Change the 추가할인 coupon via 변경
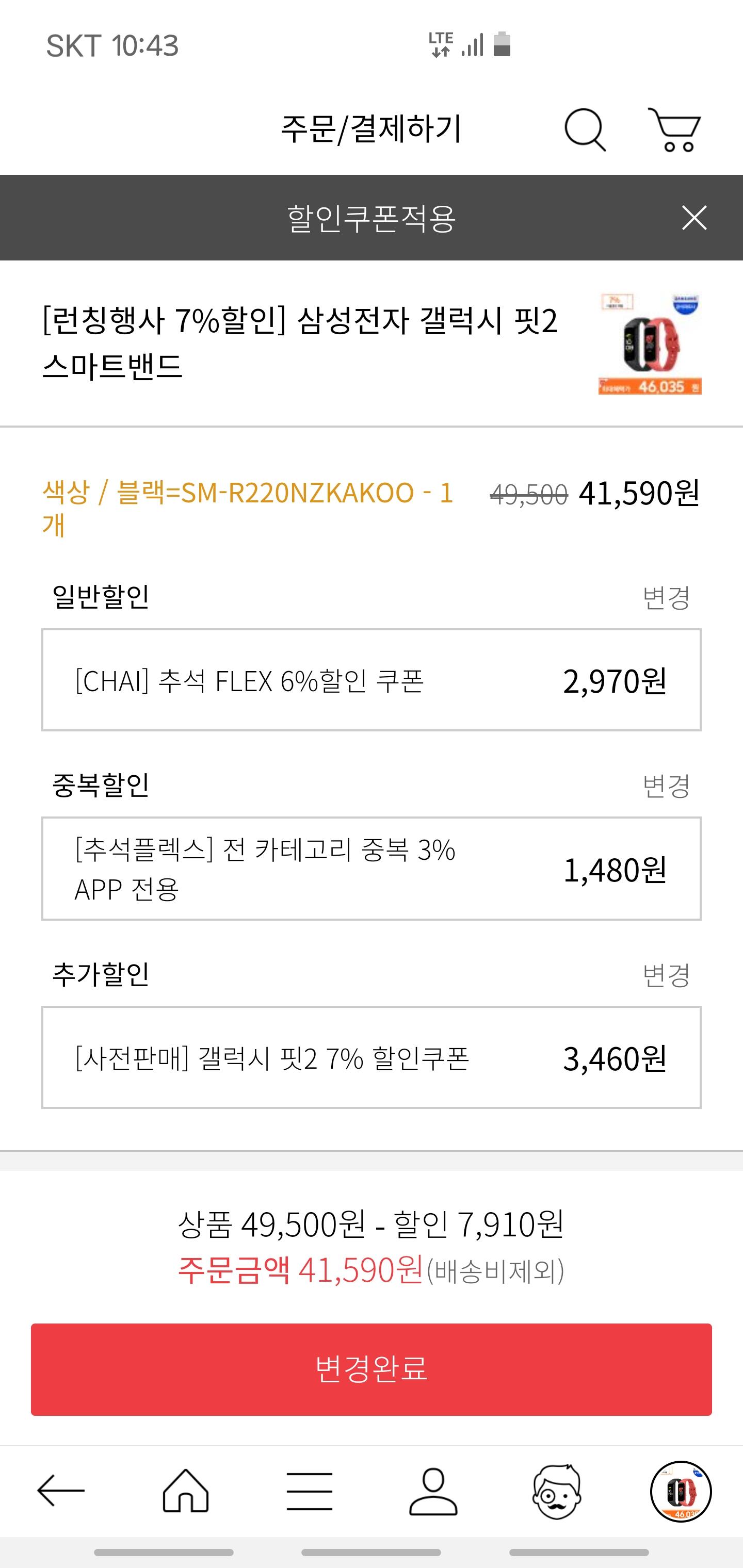 coord(666,975)
